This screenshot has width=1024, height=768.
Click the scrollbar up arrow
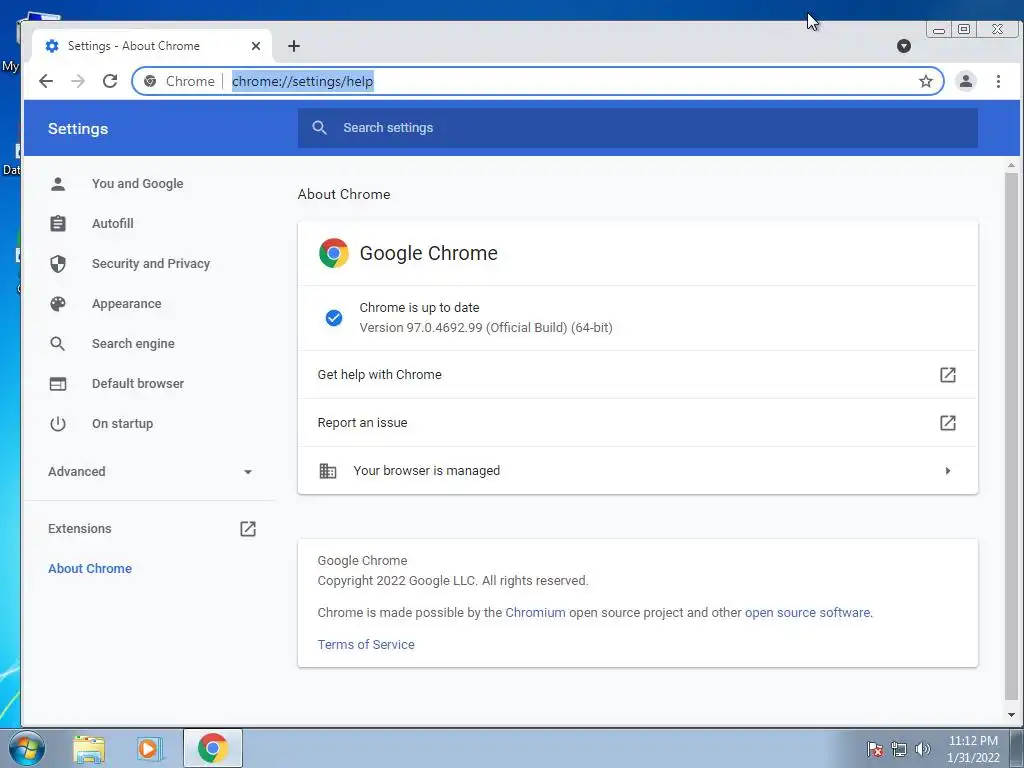1011,166
